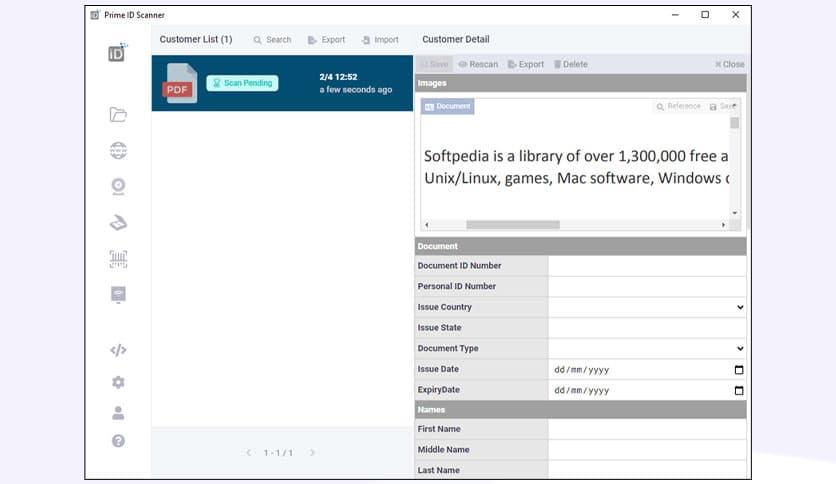Open settings gear icon in sidebar
This screenshot has width=836, height=484.
pos(118,382)
